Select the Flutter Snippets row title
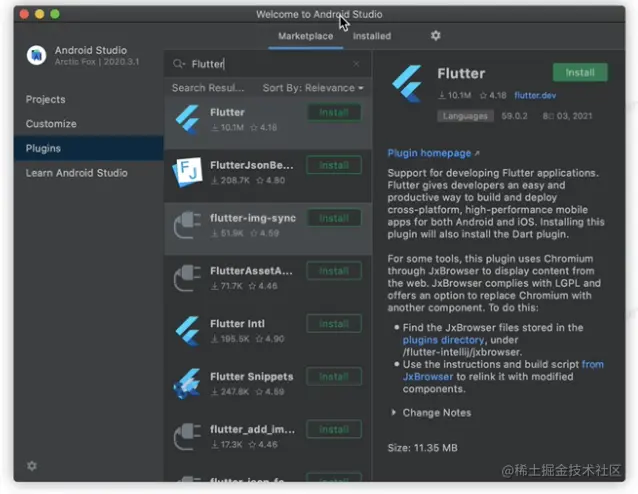Screen dimensions: 638x494 [x=251, y=377]
